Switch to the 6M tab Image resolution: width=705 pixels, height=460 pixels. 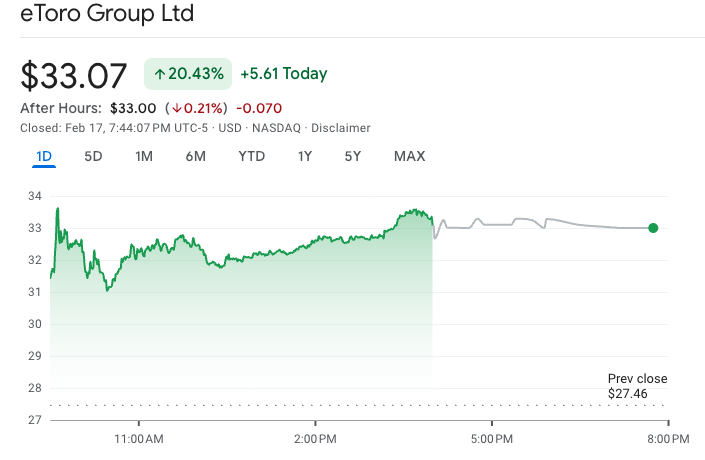[x=195, y=156]
